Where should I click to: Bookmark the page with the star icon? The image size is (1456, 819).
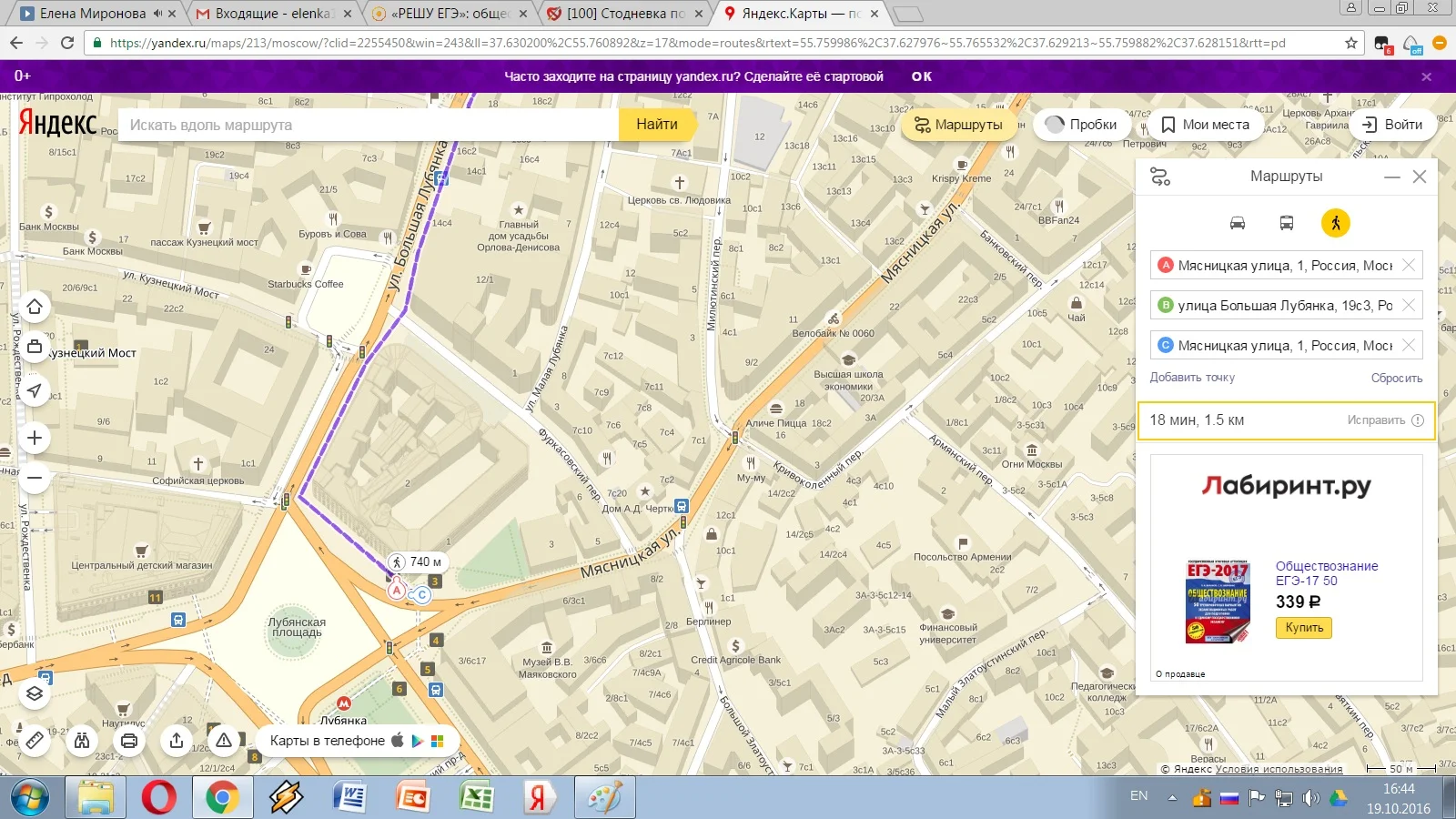point(1351,43)
